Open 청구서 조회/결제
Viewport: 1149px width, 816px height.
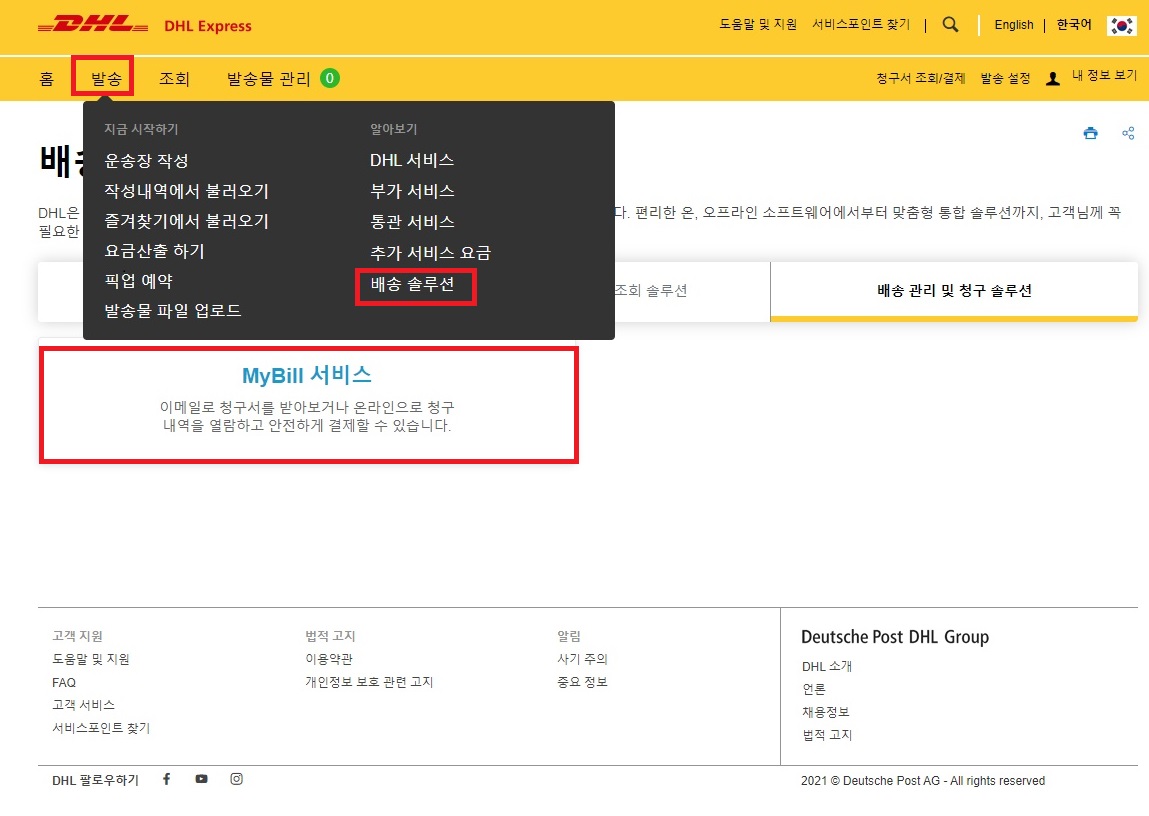pos(920,78)
